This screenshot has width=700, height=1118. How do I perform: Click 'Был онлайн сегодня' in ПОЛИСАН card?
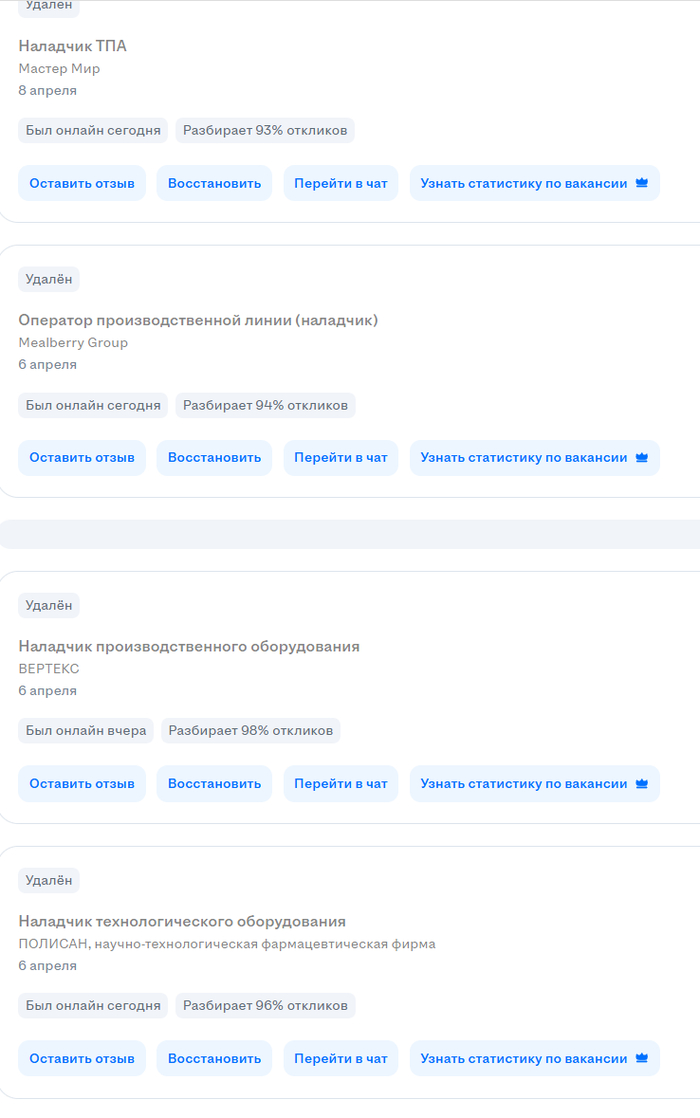93,1005
